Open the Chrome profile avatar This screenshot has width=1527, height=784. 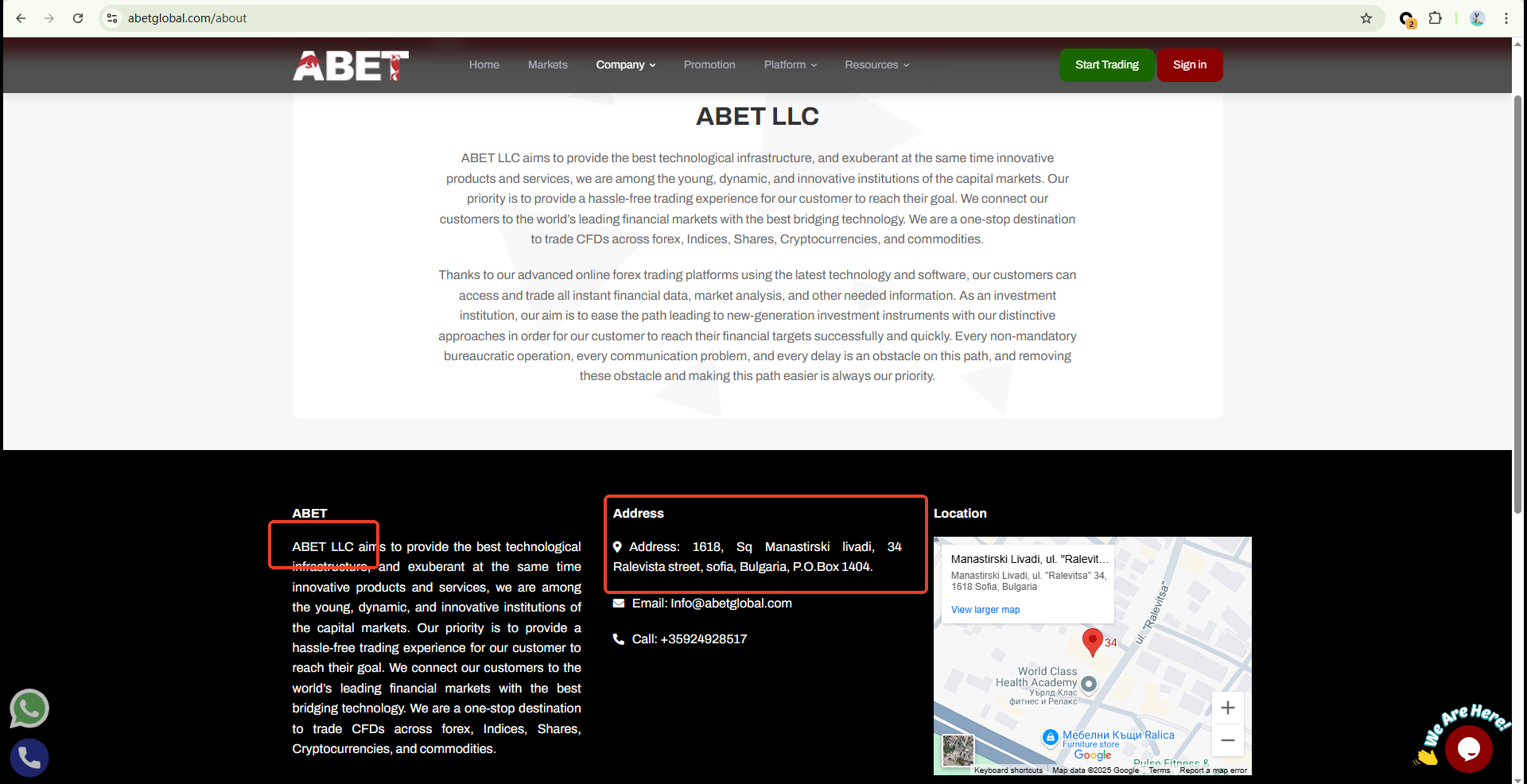point(1478,18)
